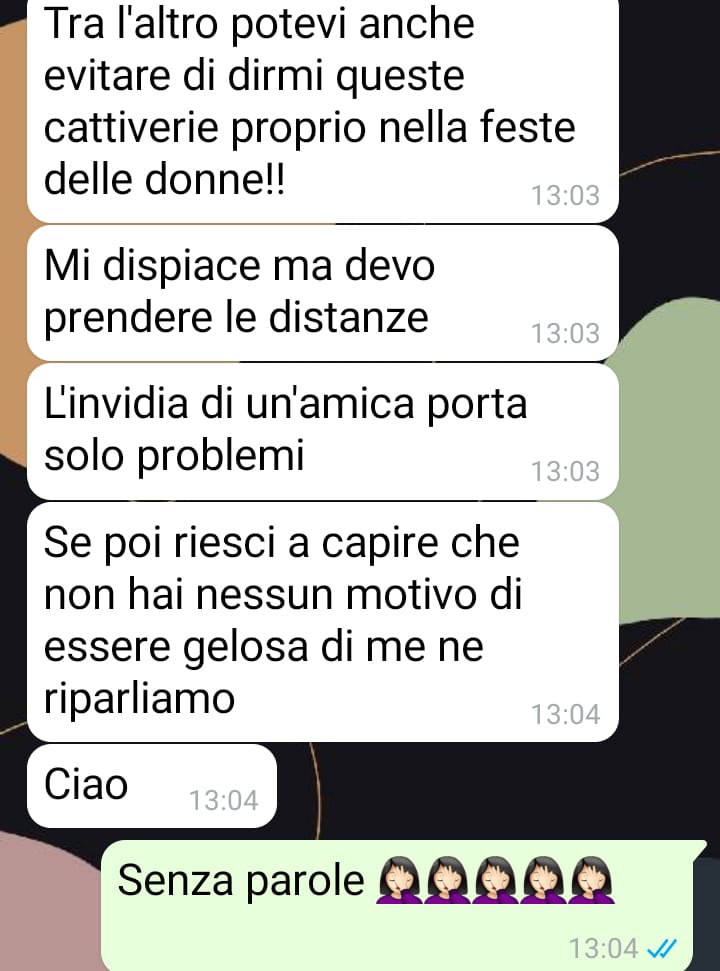Click the 13:04 timestamp beside 'riparliamo'
The height and width of the screenshot is (971, 720).
(x=566, y=714)
